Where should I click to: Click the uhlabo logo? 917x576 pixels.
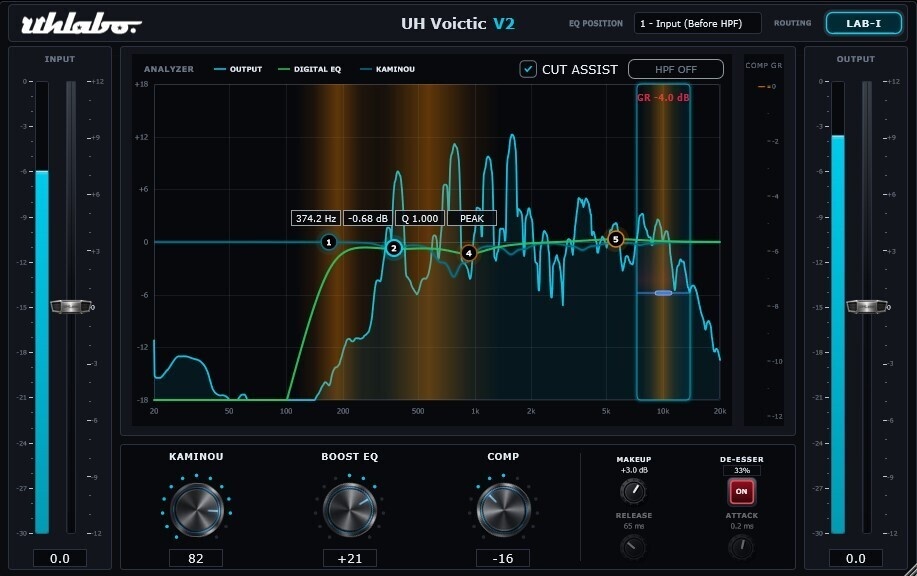click(x=81, y=25)
